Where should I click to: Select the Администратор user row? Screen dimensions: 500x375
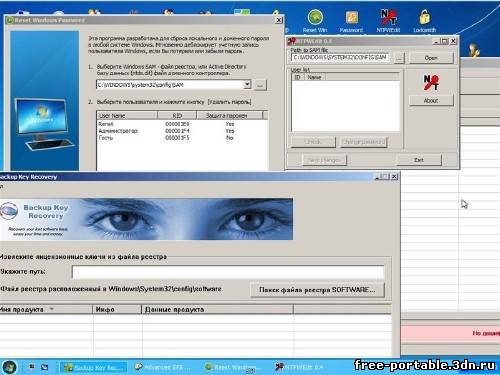(182, 131)
